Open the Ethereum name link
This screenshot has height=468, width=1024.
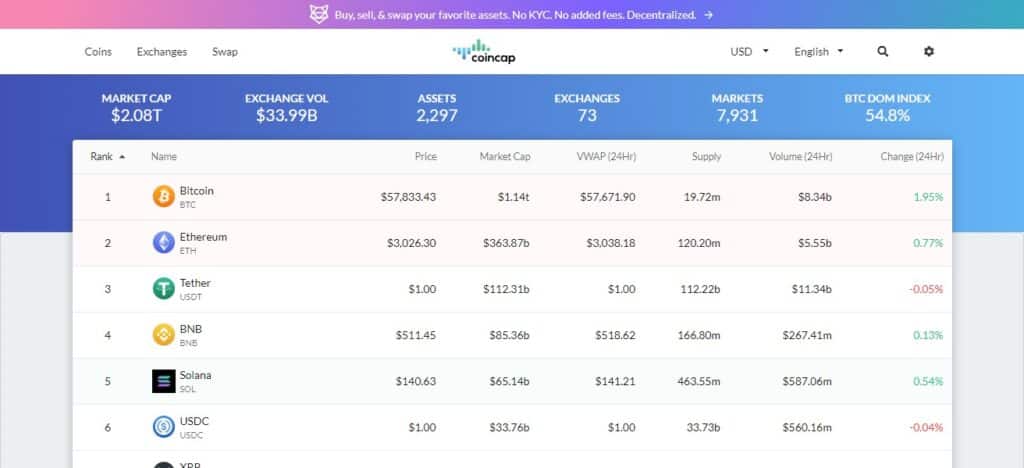[x=203, y=237]
